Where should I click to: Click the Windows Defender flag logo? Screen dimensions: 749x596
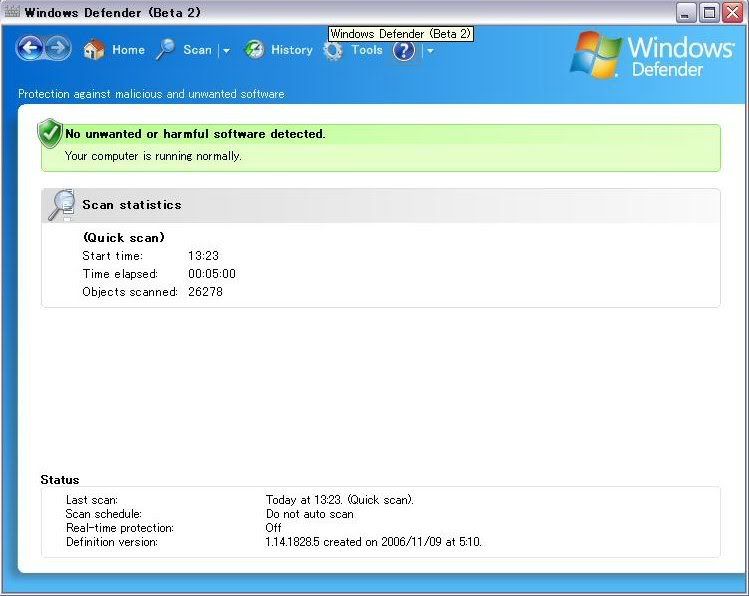pos(596,55)
